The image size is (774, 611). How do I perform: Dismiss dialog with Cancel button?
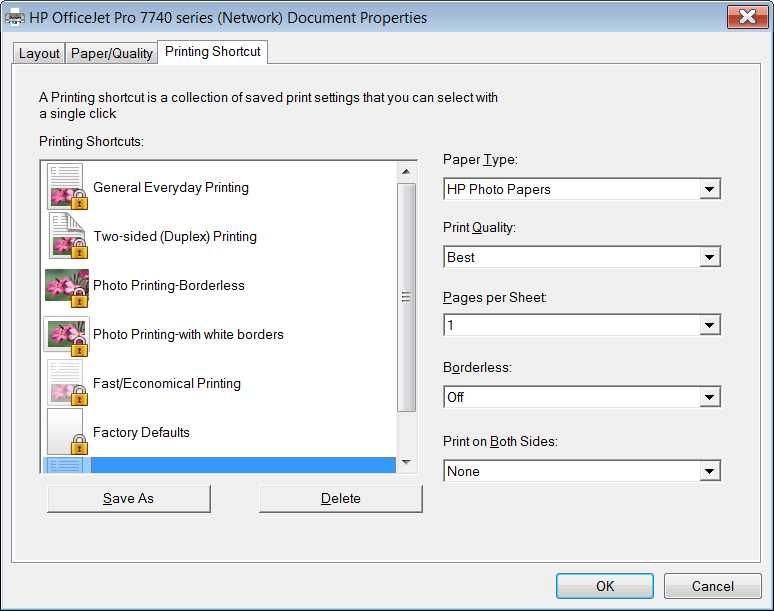[x=712, y=586]
